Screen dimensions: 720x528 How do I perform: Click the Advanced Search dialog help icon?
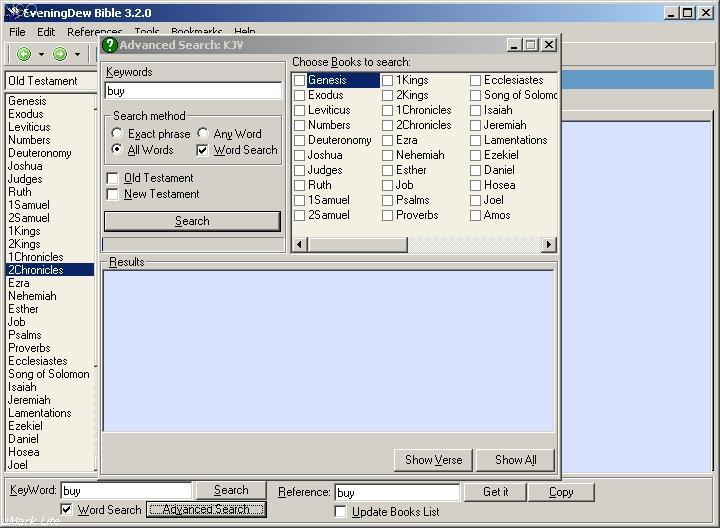pos(110,45)
